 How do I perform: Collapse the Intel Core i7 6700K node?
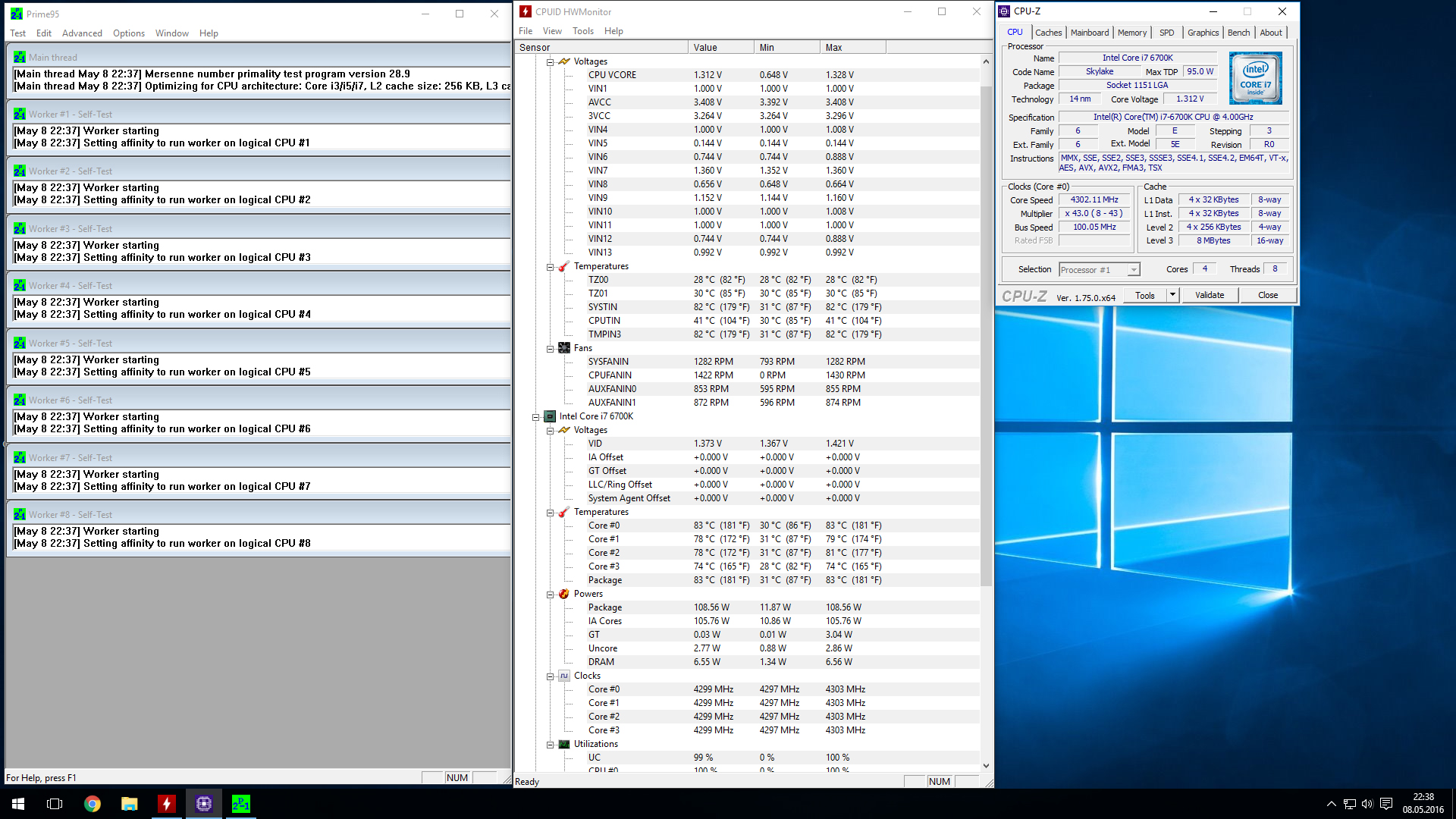536,417
